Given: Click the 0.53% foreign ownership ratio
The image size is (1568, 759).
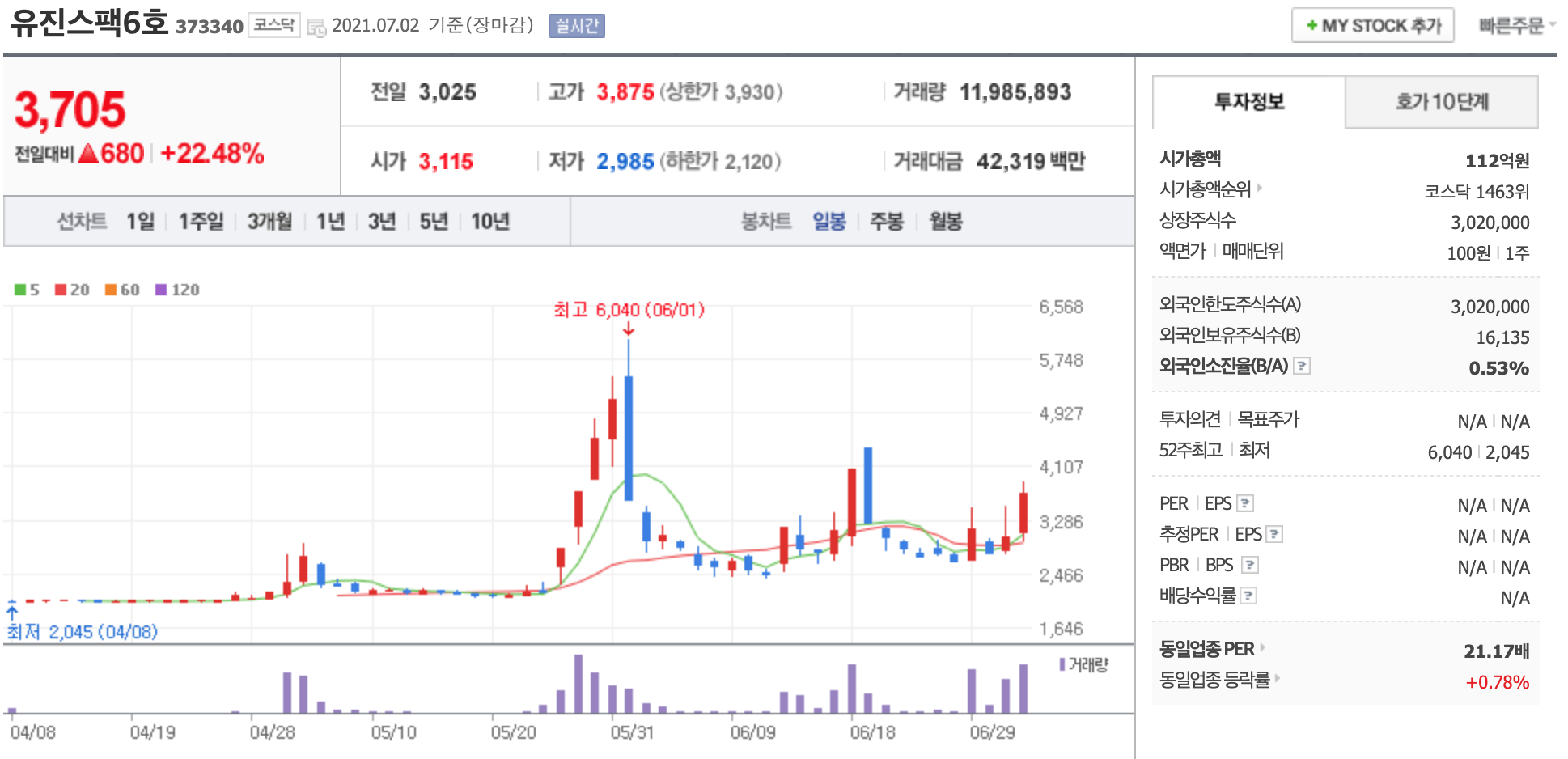Looking at the screenshot, I should (1499, 368).
